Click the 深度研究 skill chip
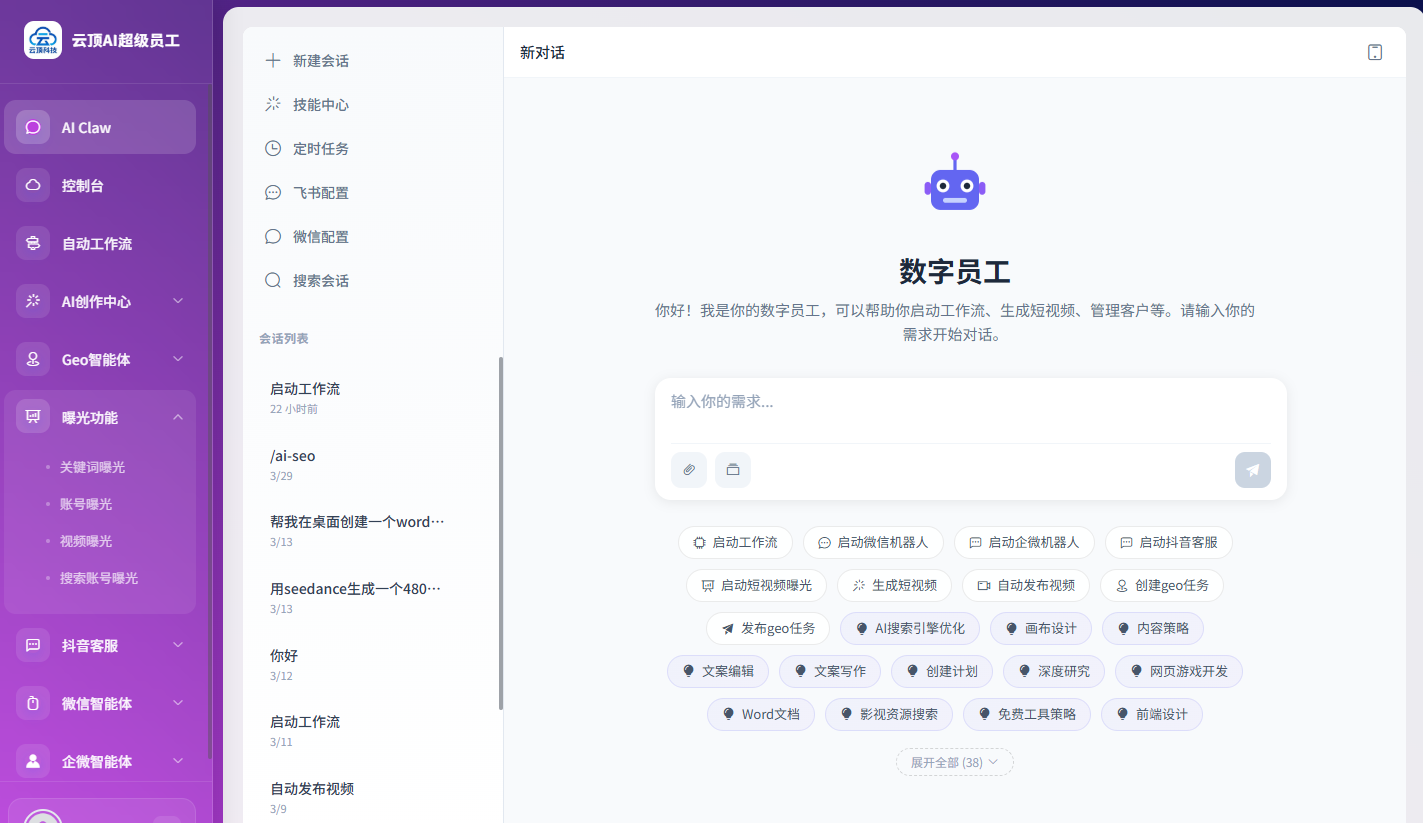1423x823 pixels. [1054, 671]
